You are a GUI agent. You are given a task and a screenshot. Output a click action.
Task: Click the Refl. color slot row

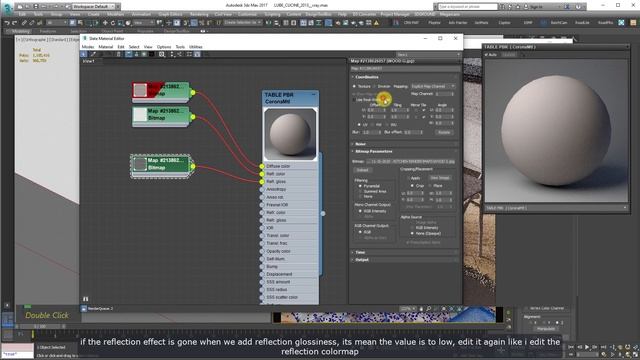[290, 174]
